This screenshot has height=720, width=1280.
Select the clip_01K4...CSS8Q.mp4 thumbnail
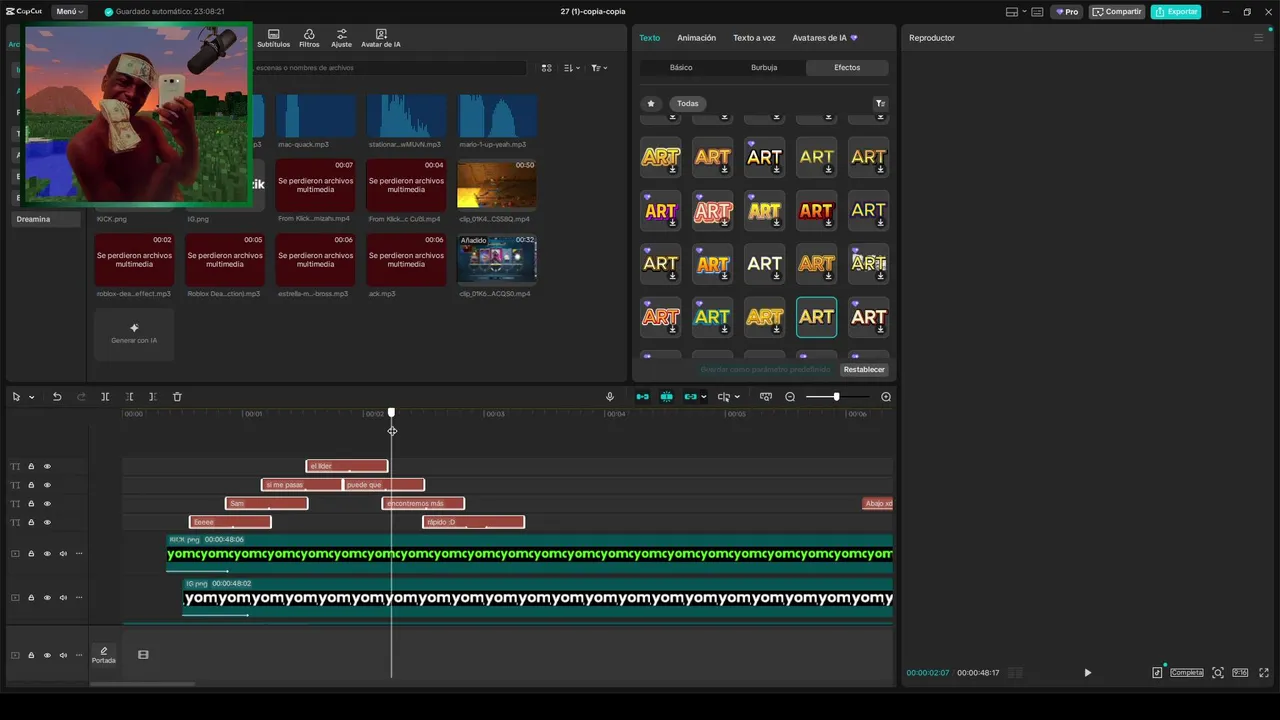coord(497,184)
